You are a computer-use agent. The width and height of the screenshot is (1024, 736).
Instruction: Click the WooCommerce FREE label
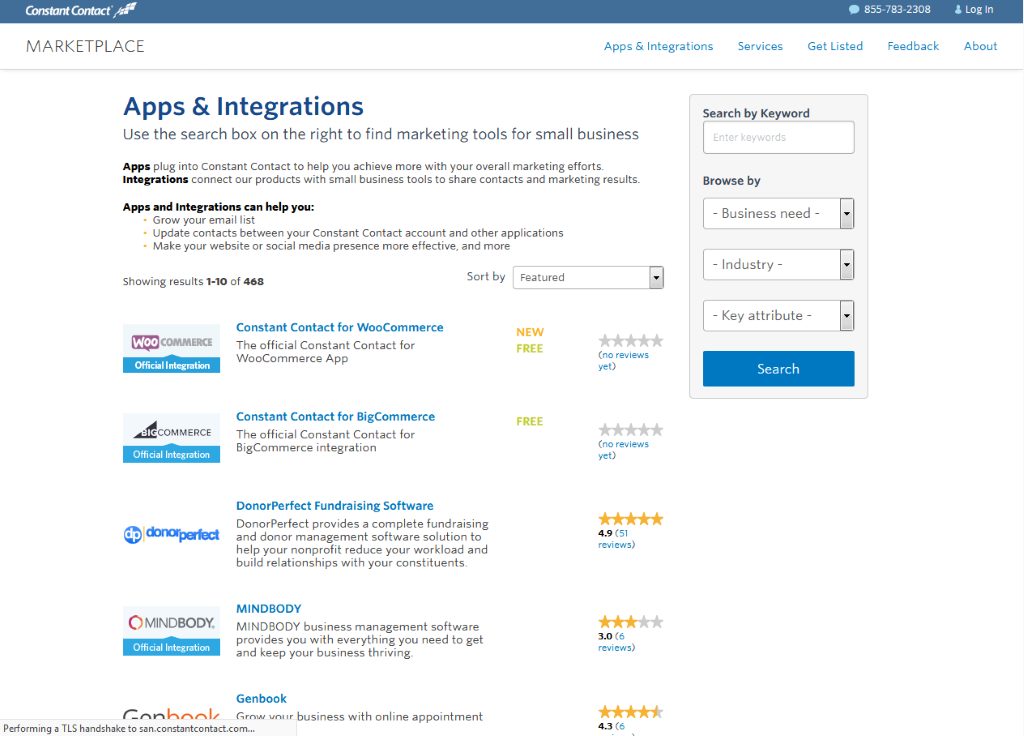pos(529,349)
